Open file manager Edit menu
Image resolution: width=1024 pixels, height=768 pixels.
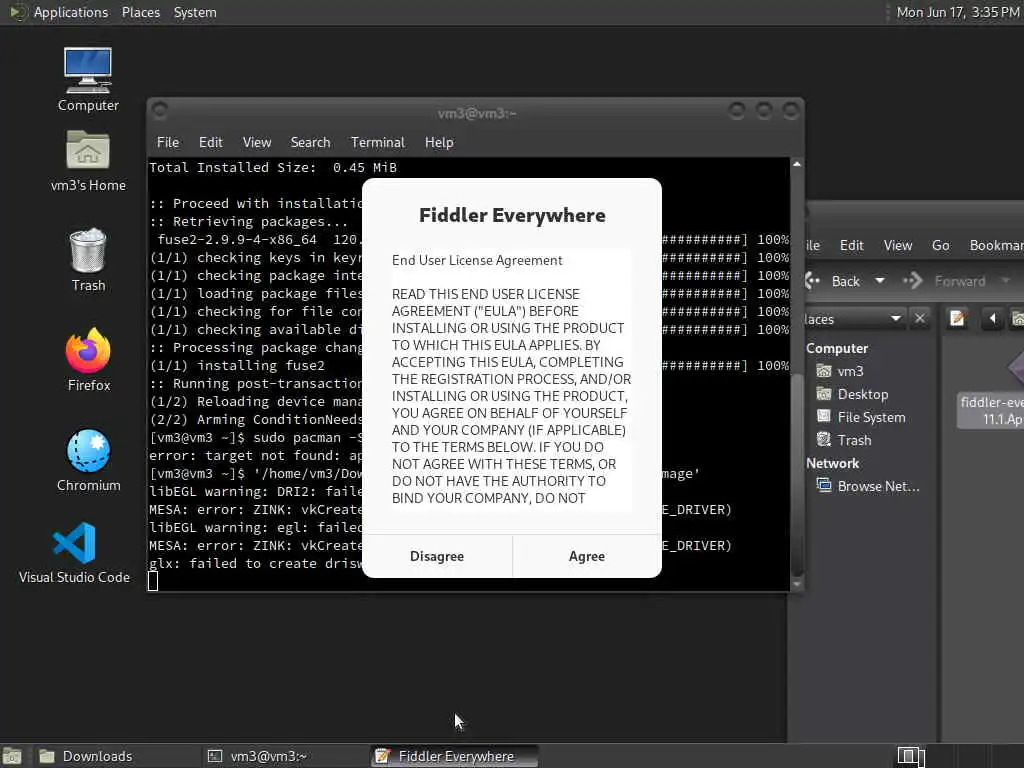[851, 246]
